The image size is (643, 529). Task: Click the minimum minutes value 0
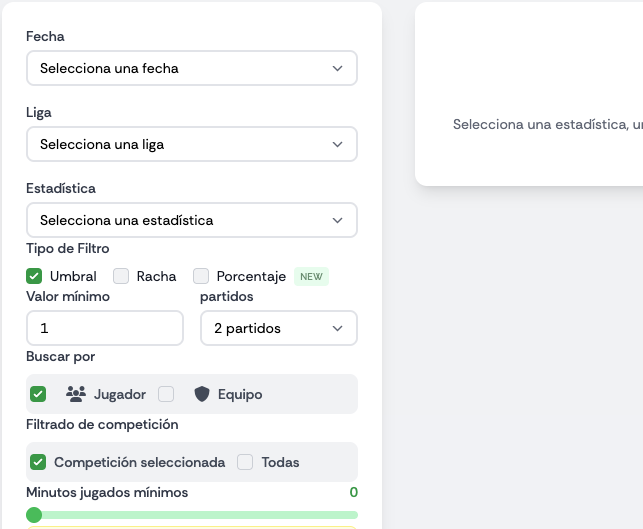pyautogui.click(x=353, y=492)
